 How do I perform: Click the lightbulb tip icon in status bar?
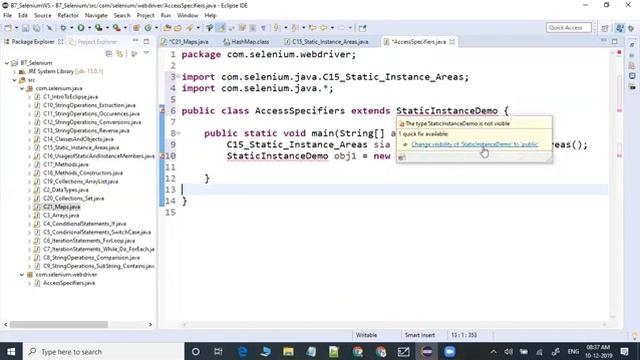pyautogui.click(x=634, y=336)
